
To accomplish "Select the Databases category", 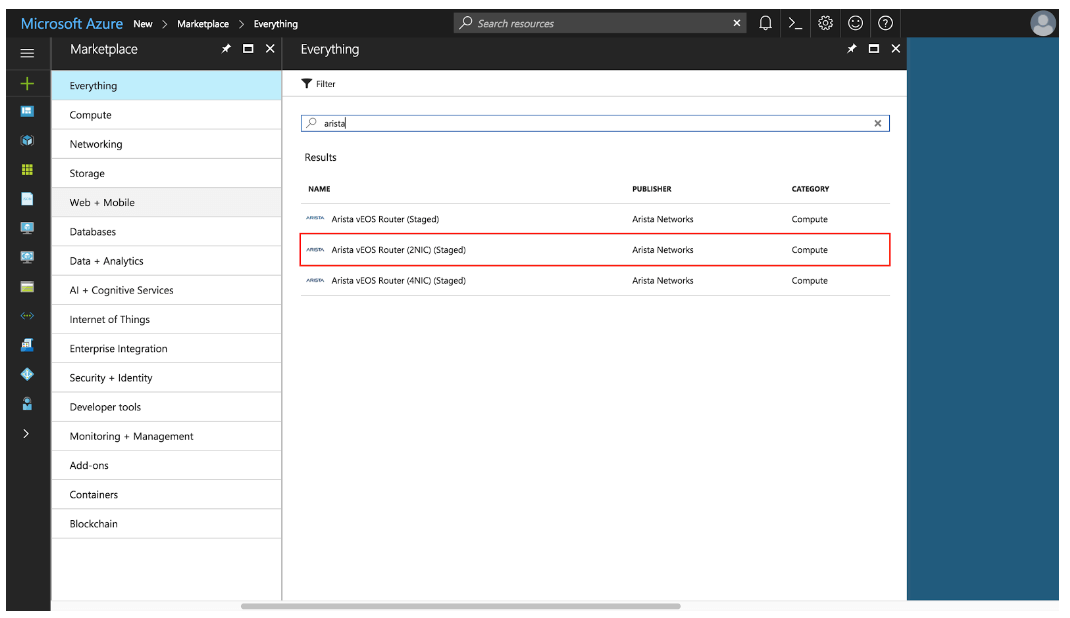I will (x=167, y=232).
